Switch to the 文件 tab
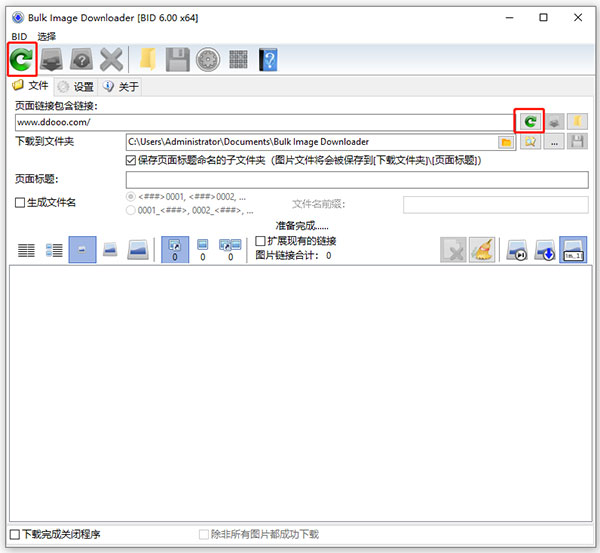 coord(31,85)
